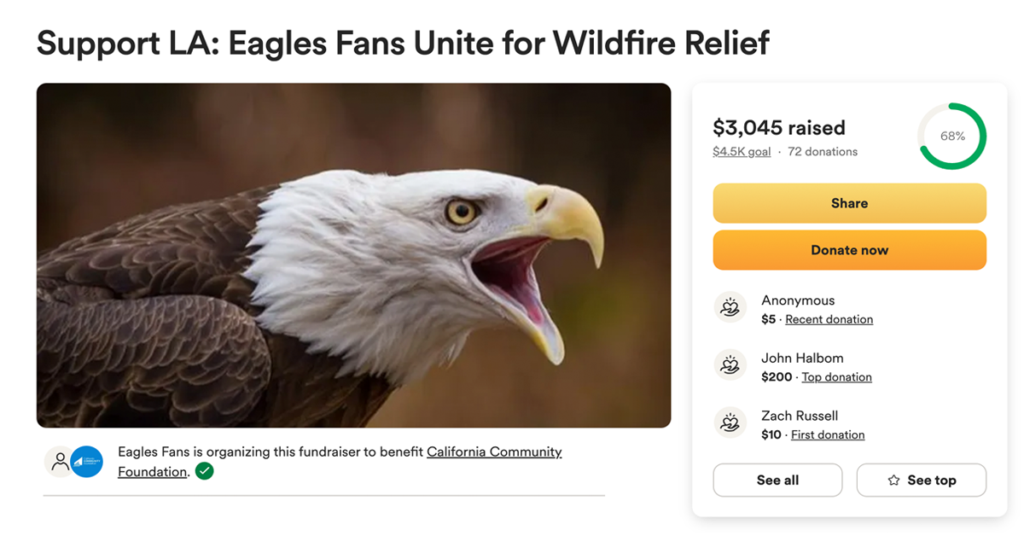This screenshot has height=536, width=1024.
Task: Click the blue California Community Foundation logo
Action: pos(87,461)
